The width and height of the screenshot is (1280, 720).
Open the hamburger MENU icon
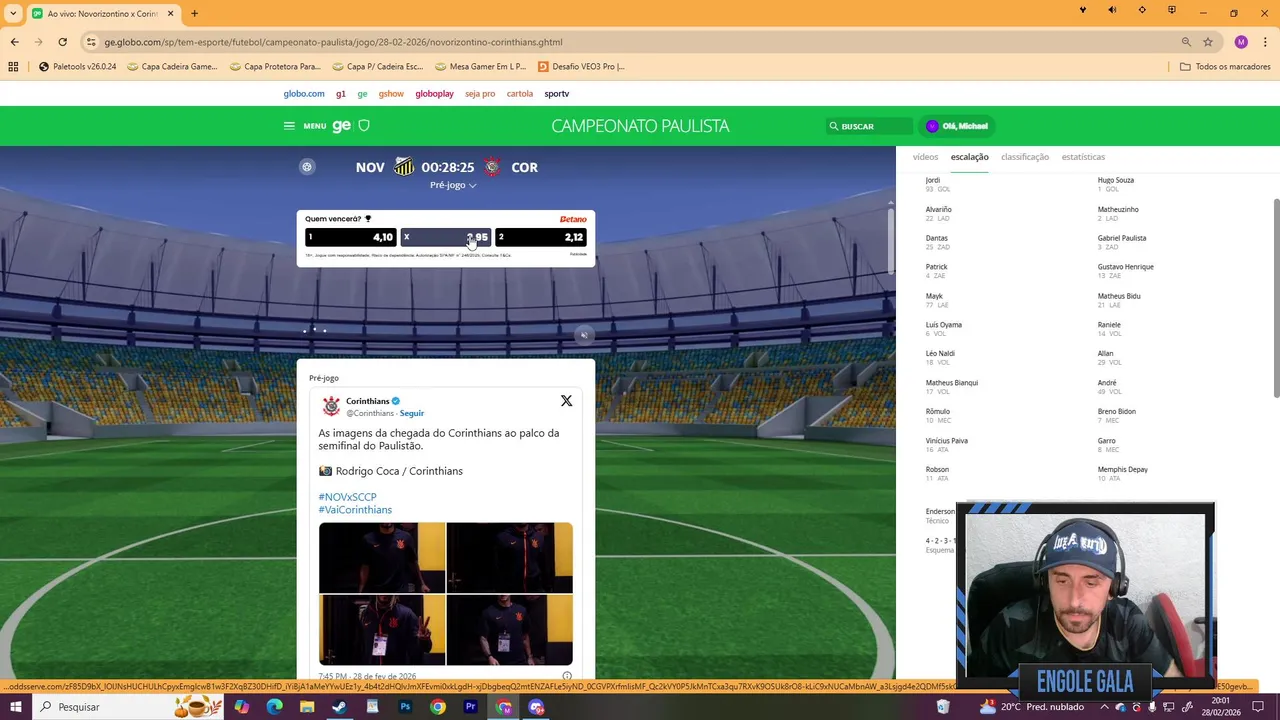coord(289,126)
